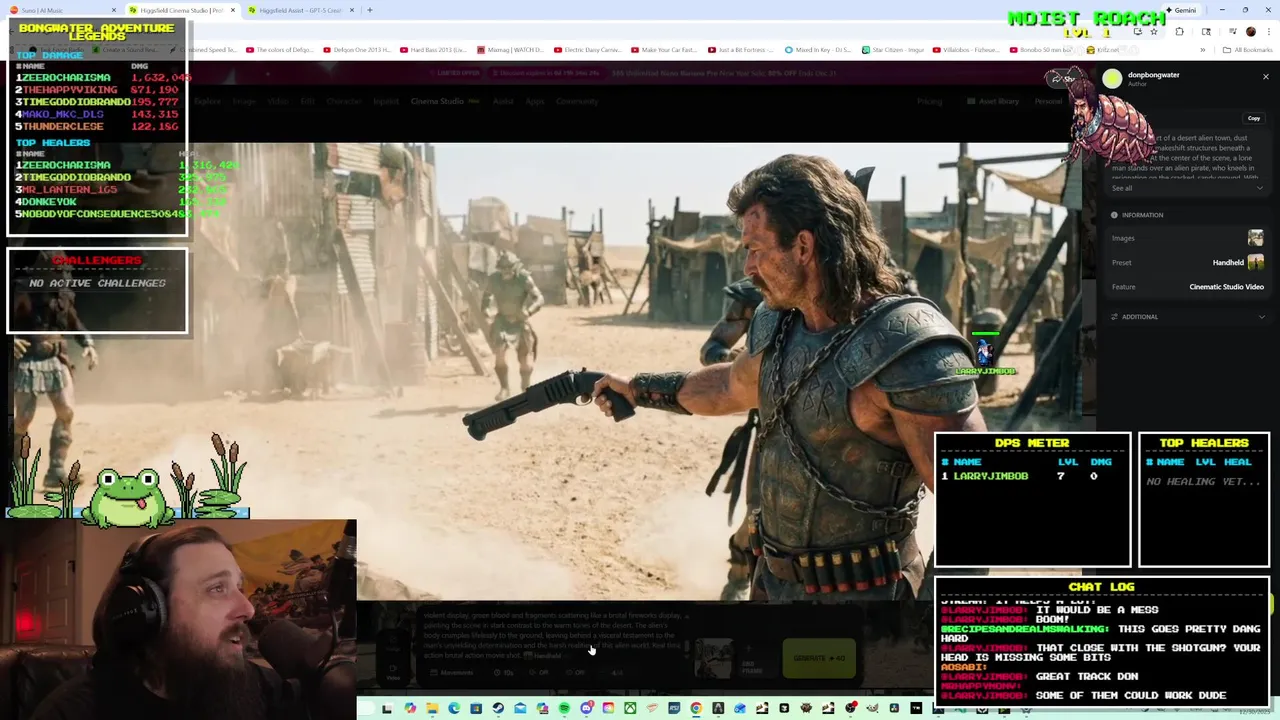Image resolution: width=1280 pixels, height=720 pixels.
Task: Open 'Mixed In Key - DJ S...' bookmark
Action: coord(817,49)
